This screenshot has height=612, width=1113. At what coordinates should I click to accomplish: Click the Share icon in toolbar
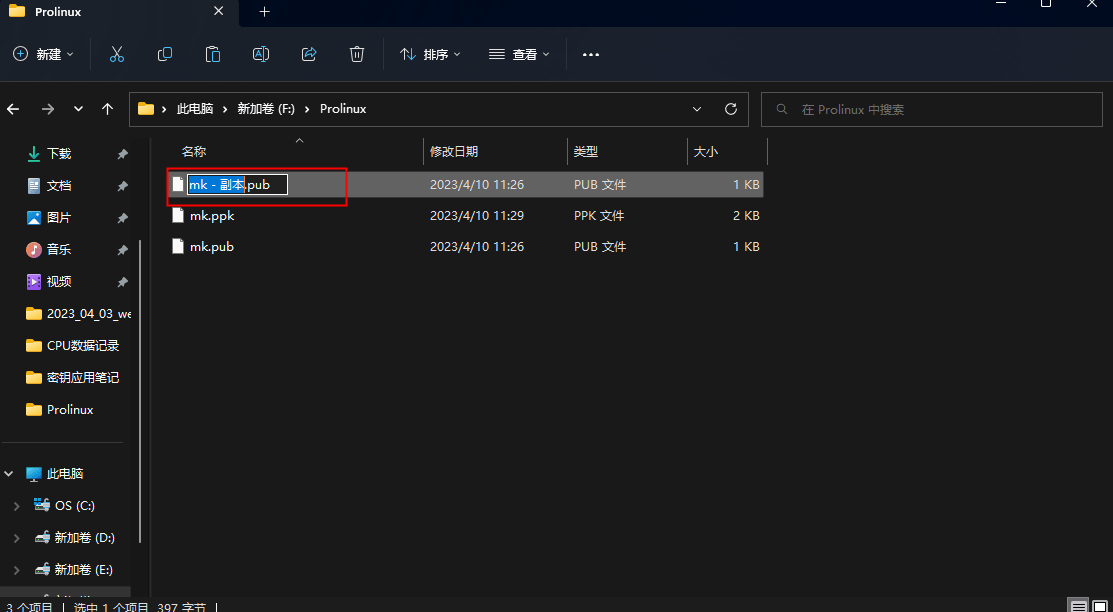click(x=309, y=54)
